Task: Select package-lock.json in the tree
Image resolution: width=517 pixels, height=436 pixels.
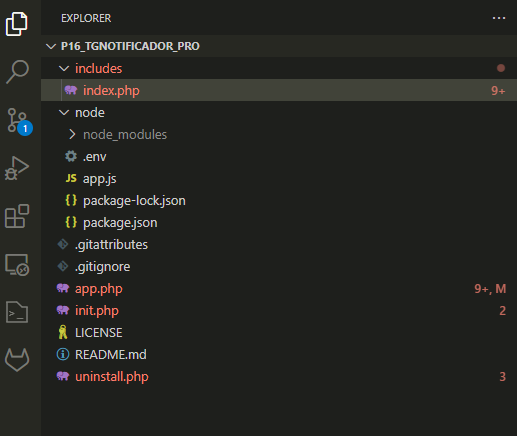Action: [x=279, y=200]
